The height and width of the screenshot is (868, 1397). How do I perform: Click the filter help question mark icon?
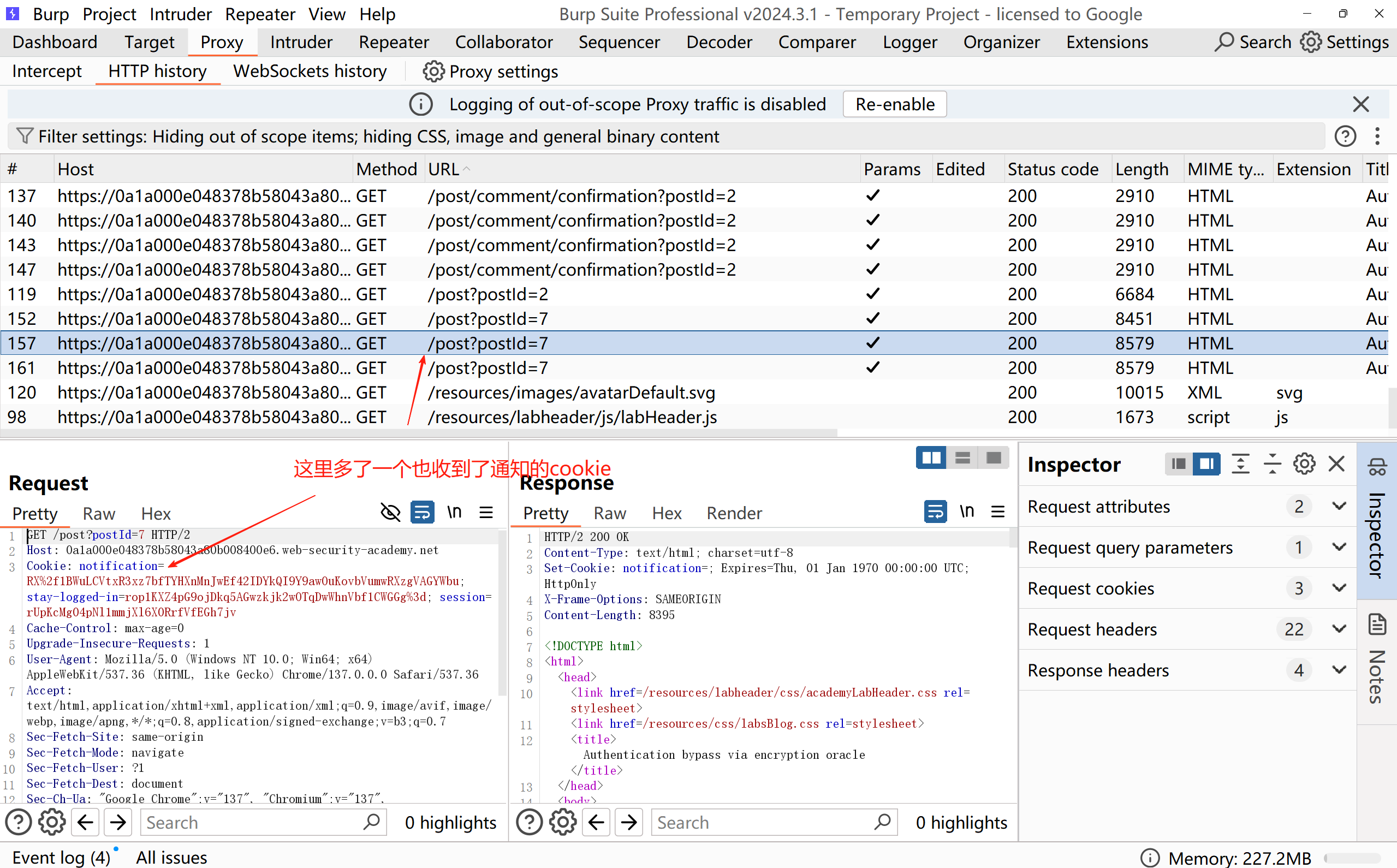click(1345, 136)
